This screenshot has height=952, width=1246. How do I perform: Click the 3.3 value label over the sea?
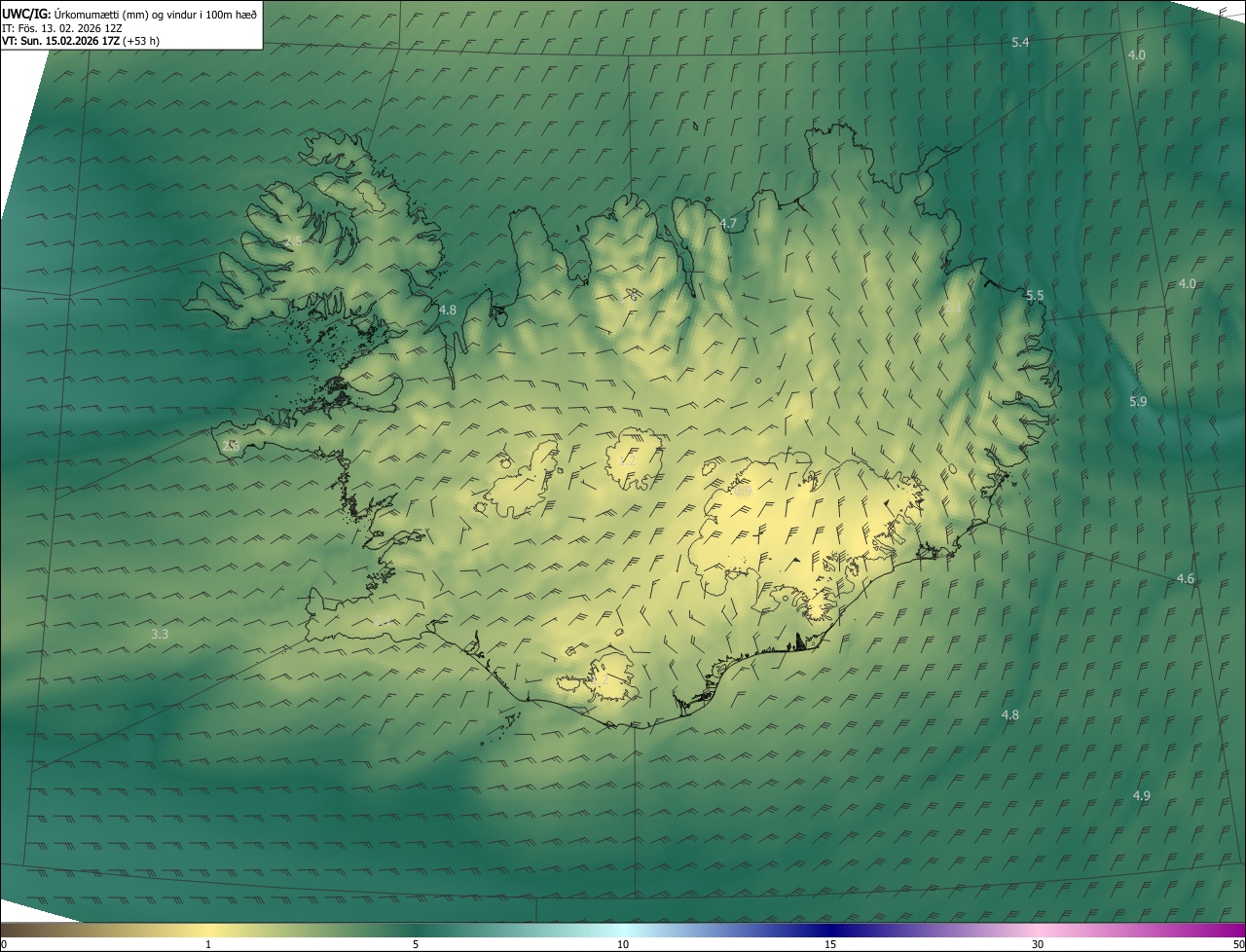click(x=160, y=634)
